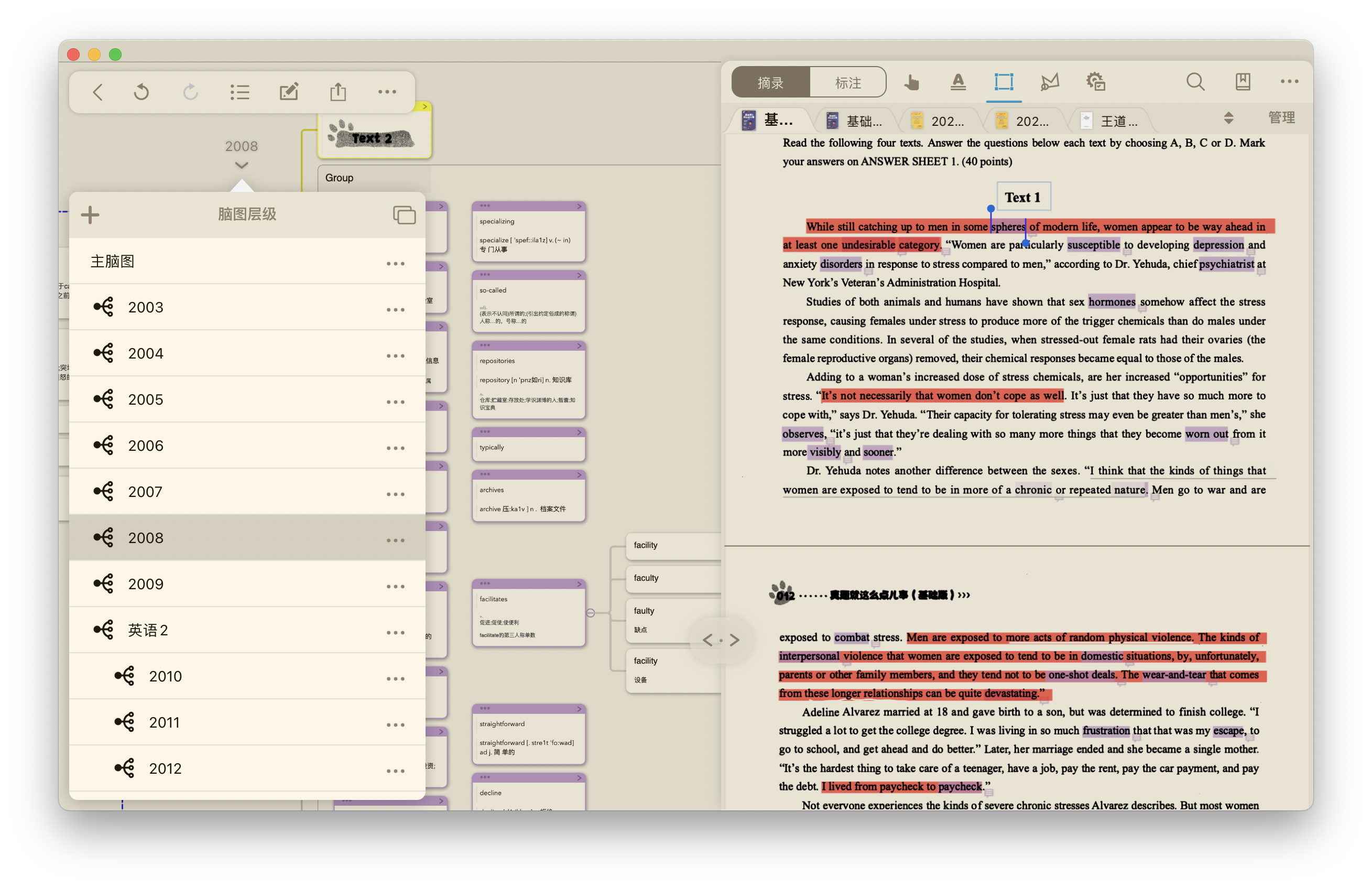Image resolution: width=1372 pixels, height=888 pixels.
Task: Select the text underline highlight tool
Action: coord(957,82)
